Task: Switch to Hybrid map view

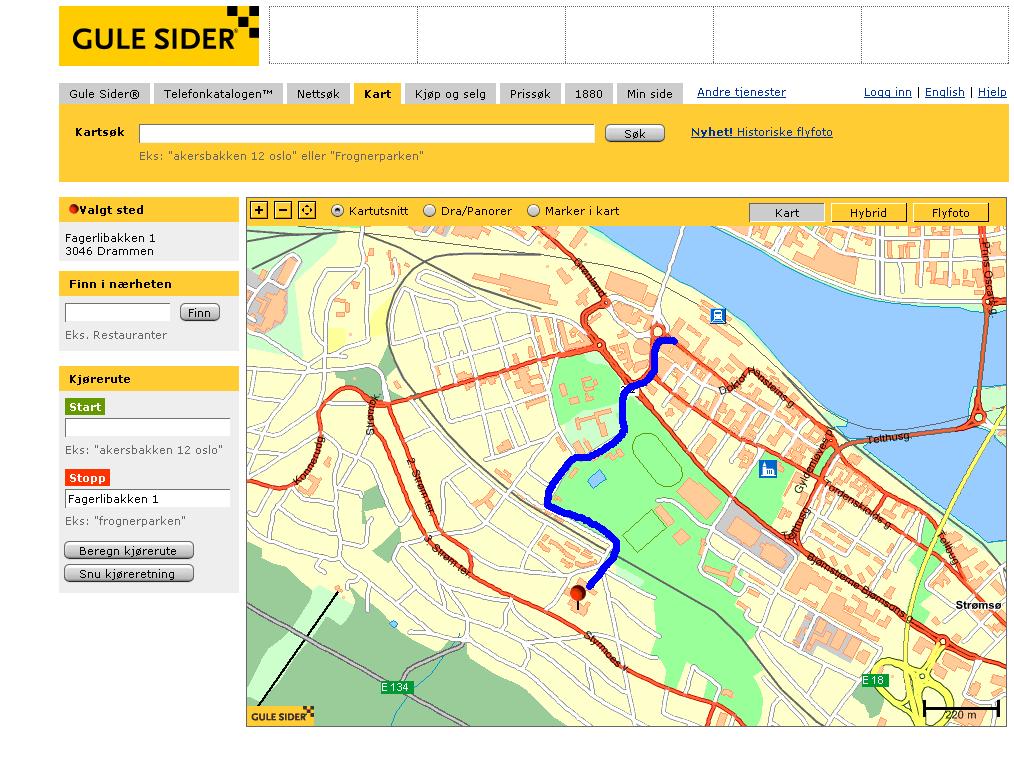Action: point(868,213)
